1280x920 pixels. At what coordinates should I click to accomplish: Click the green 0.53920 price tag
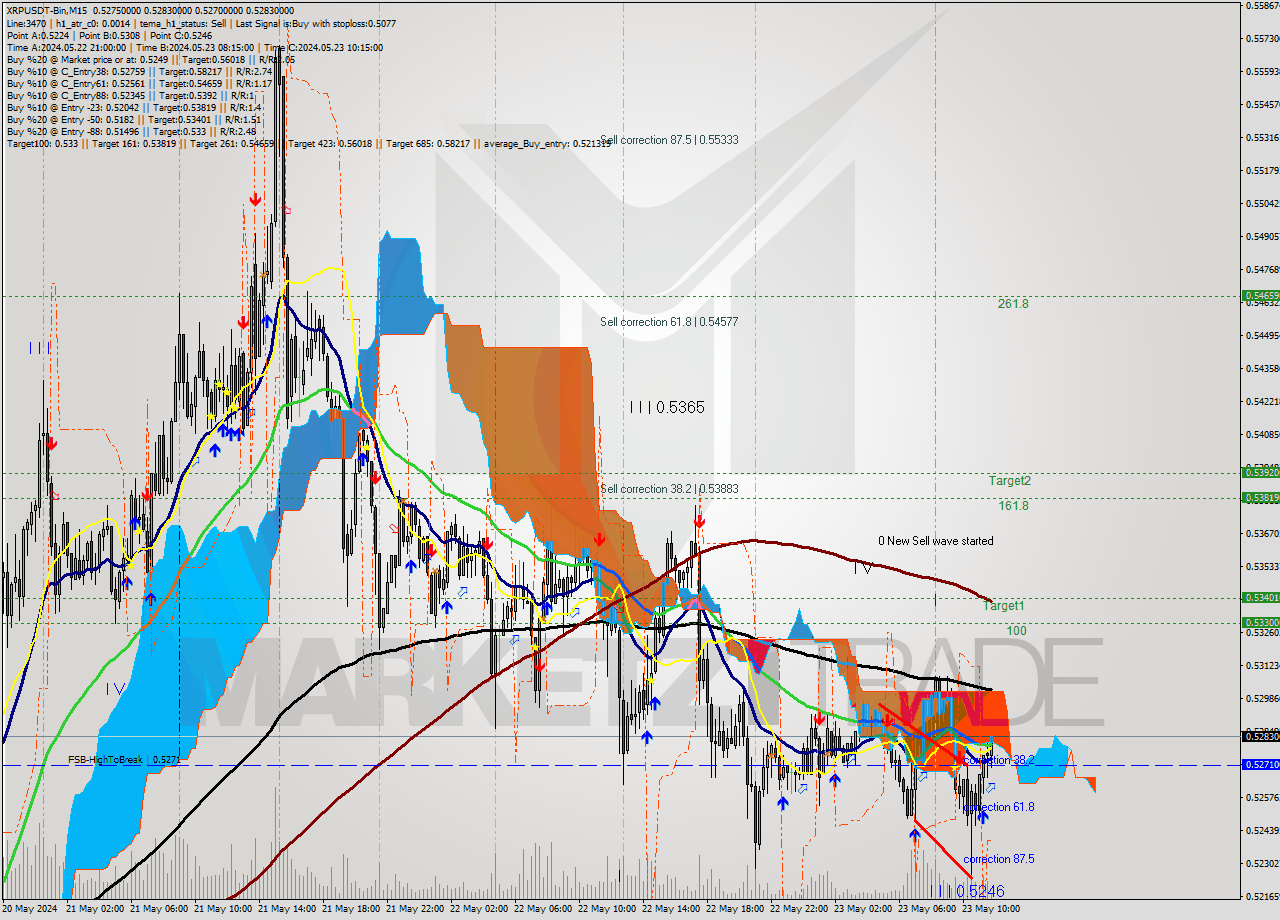click(1260, 472)
